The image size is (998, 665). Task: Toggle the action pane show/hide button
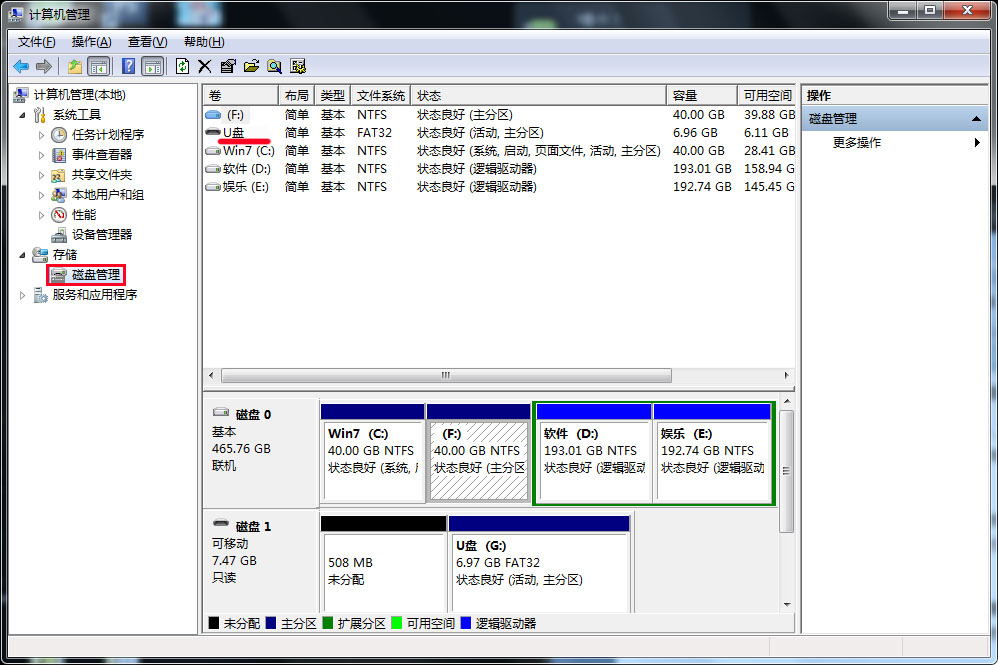click(152, 66)
